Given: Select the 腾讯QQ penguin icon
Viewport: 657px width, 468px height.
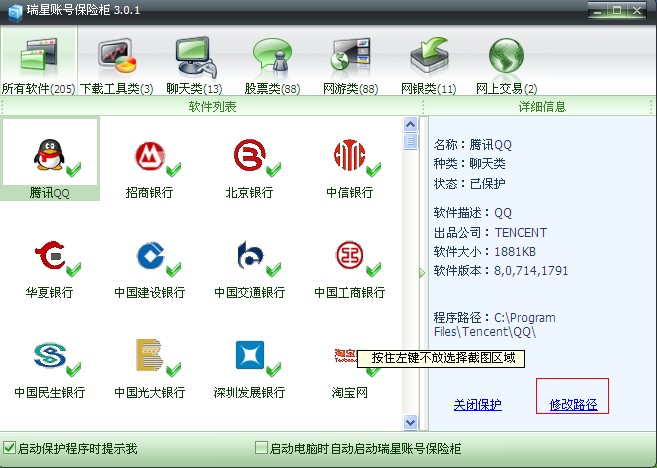Looking at the screenshot, I should (49, 154).
